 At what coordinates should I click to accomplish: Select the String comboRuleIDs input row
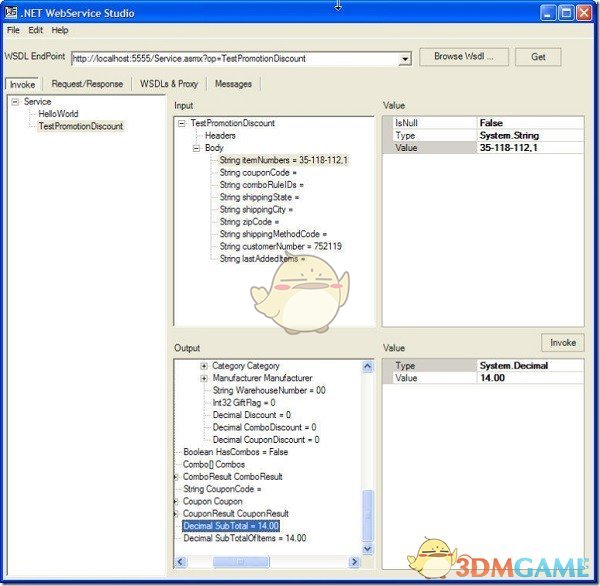[261, 185]
